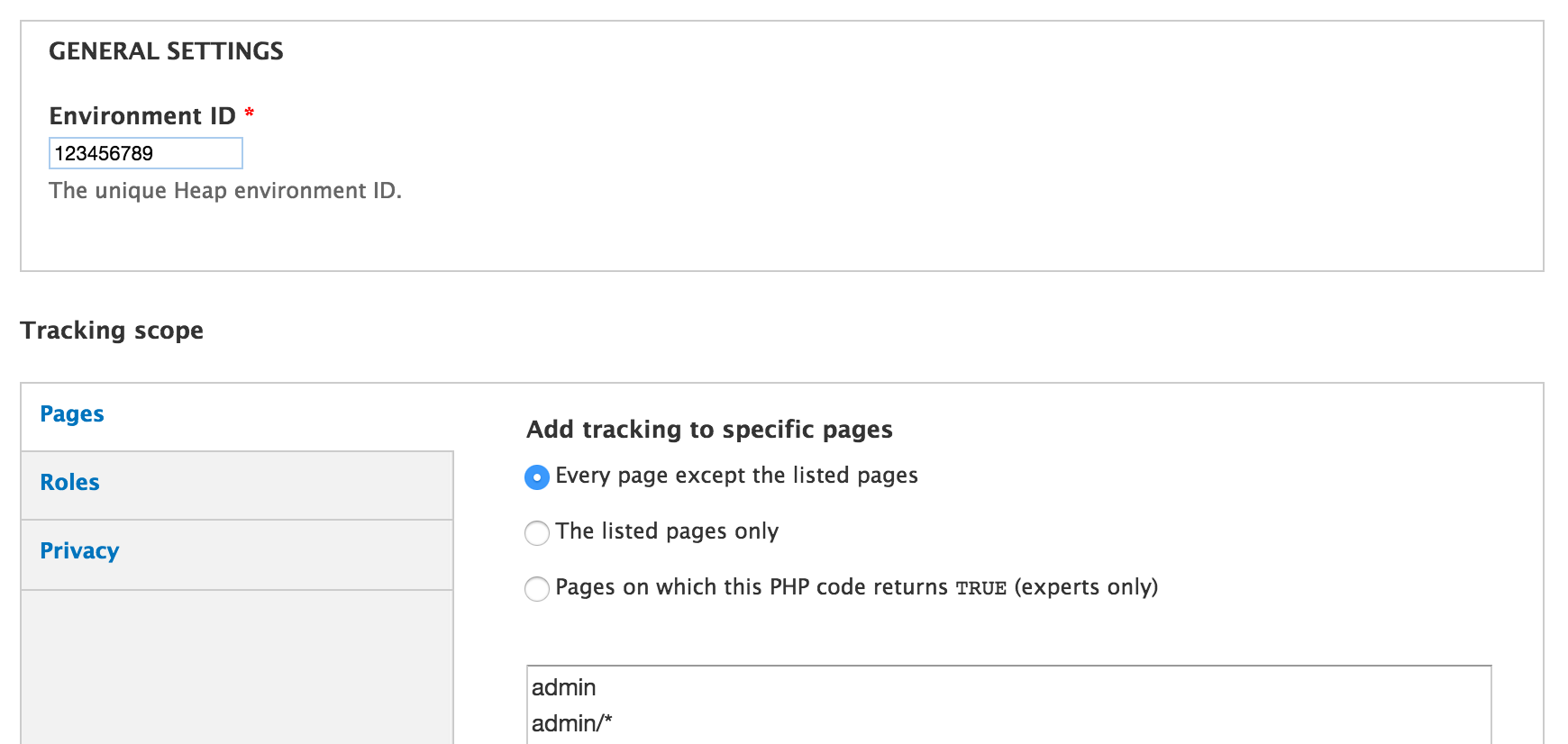
Task: Click the Environment ID label
Action: 142,116
